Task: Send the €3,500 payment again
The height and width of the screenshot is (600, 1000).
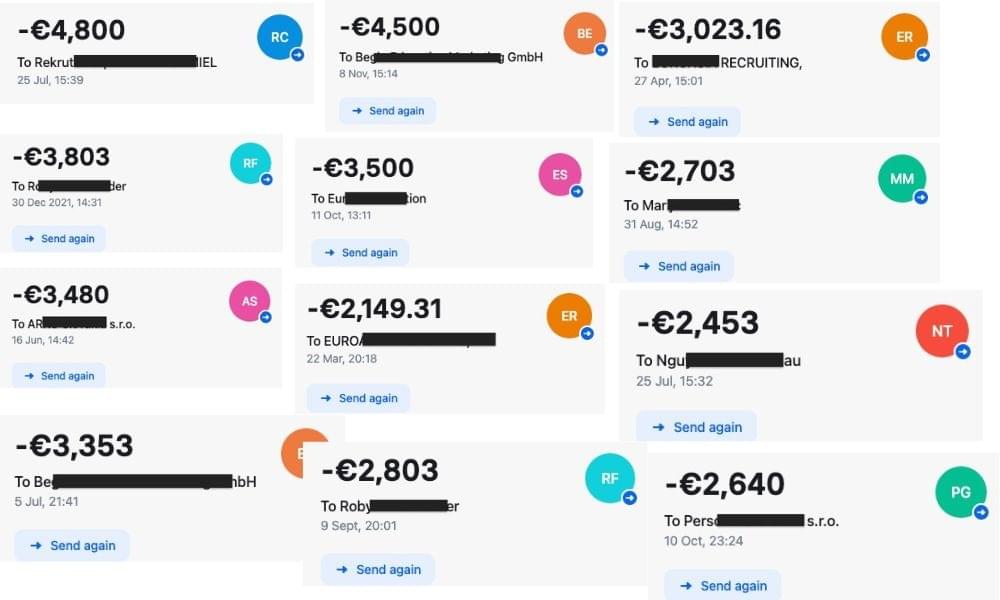Action: [360, 252]
